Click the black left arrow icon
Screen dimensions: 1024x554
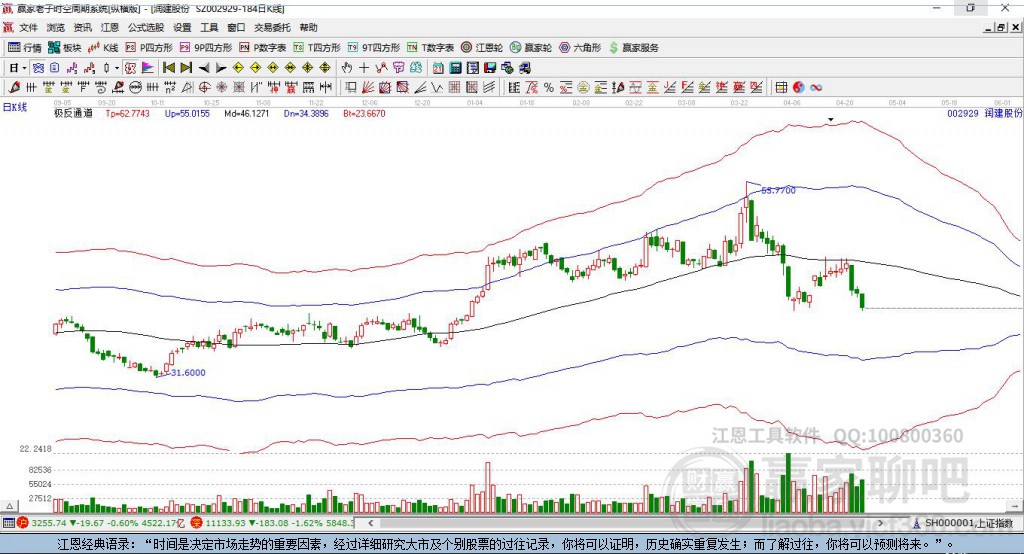pos(204,68)
